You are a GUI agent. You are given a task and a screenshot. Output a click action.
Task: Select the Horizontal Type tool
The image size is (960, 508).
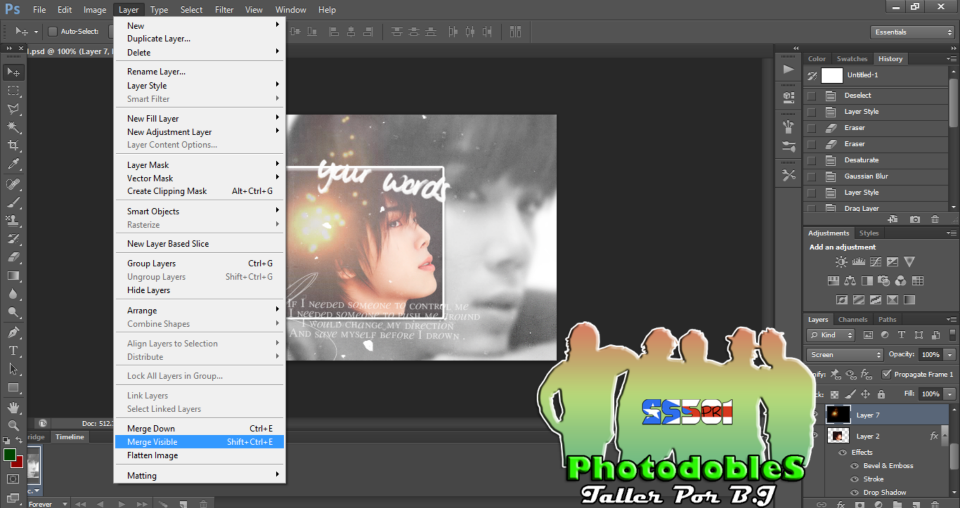pos(13,351)
